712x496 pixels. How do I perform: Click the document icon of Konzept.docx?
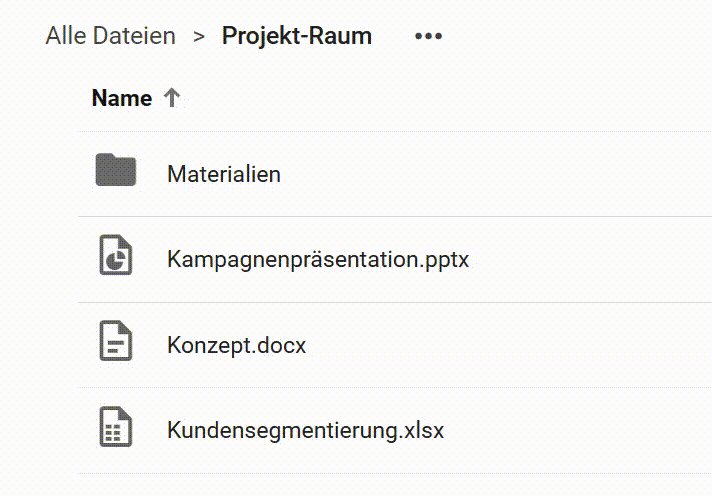116,341
